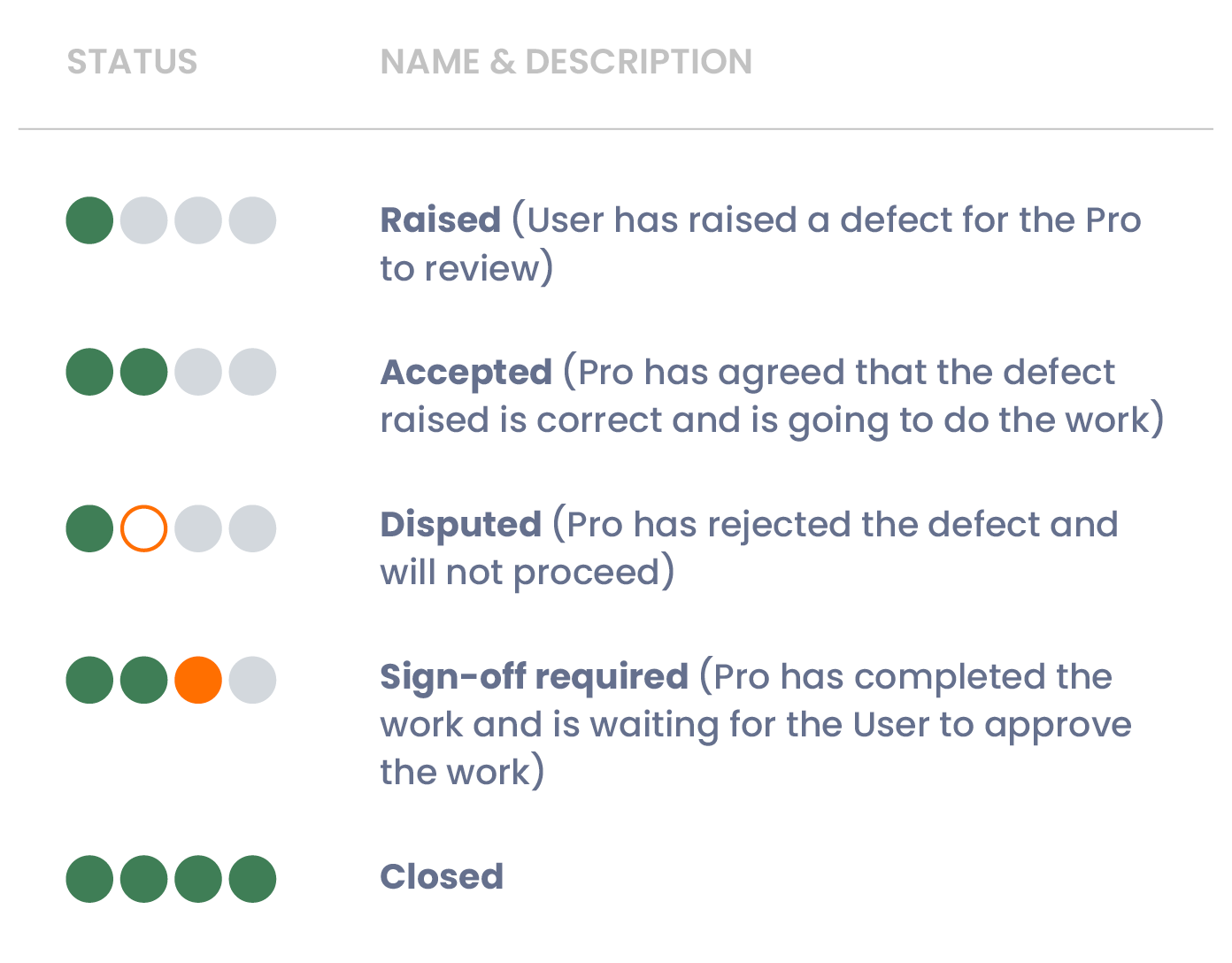Select the bold Disputed status name
Screen dimensions: 1232x963
click(460, 525)
